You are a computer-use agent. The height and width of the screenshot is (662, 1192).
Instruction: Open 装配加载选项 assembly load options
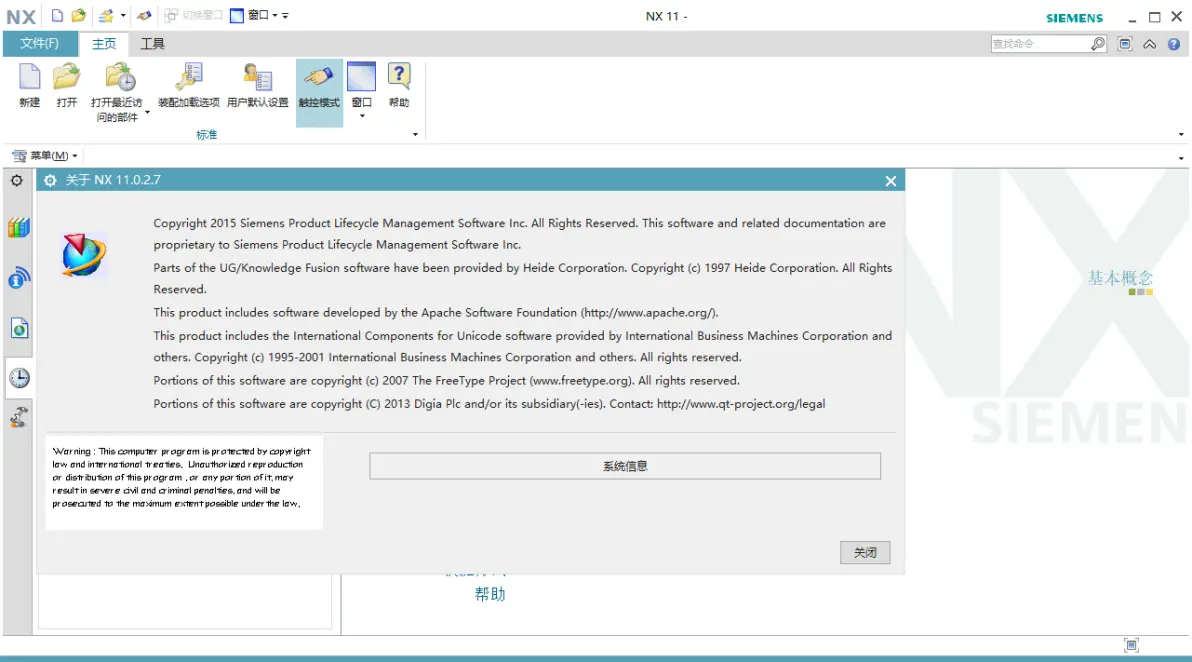(x=189, y=85)
